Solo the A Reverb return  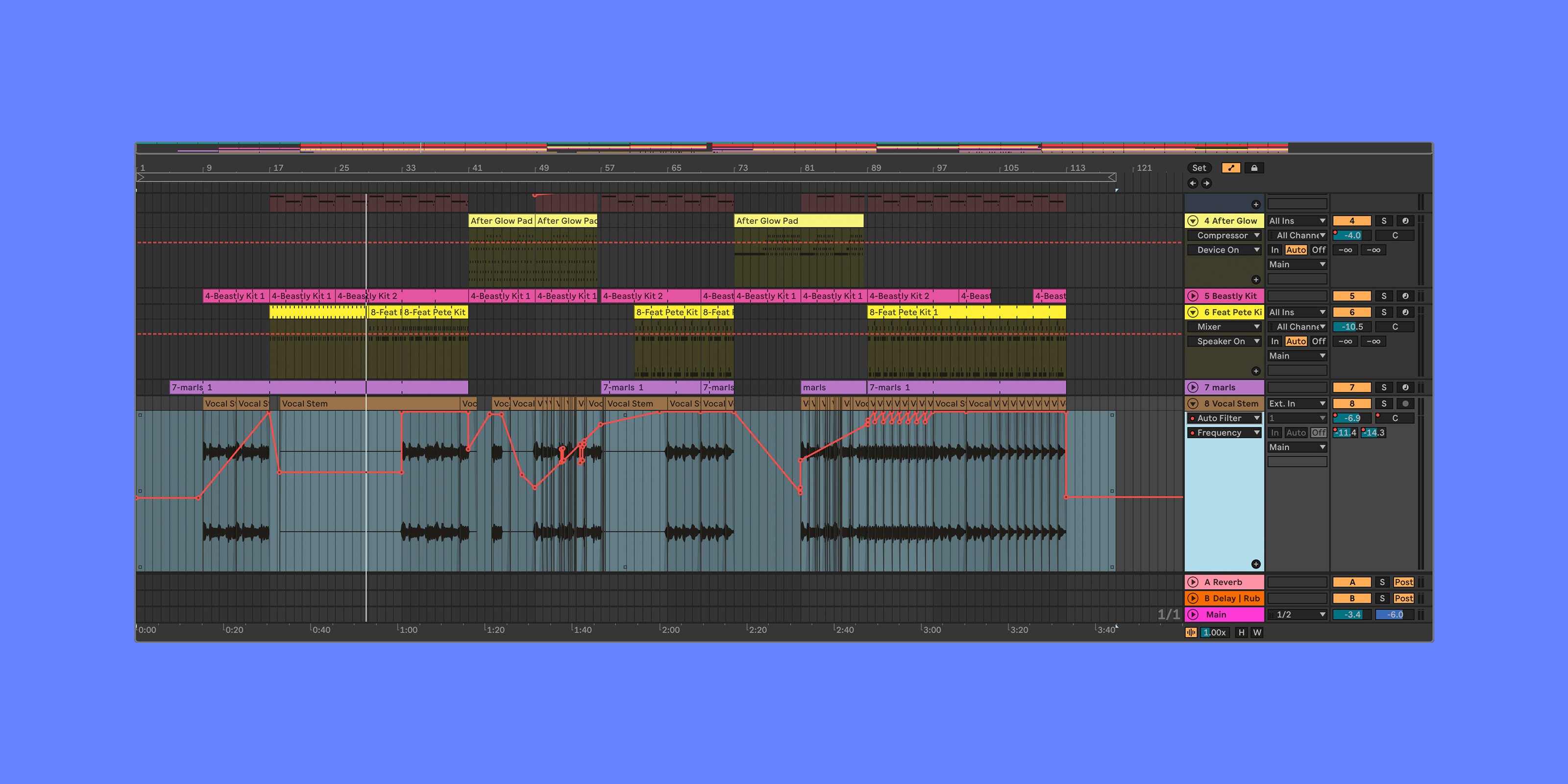point(1382,582)
